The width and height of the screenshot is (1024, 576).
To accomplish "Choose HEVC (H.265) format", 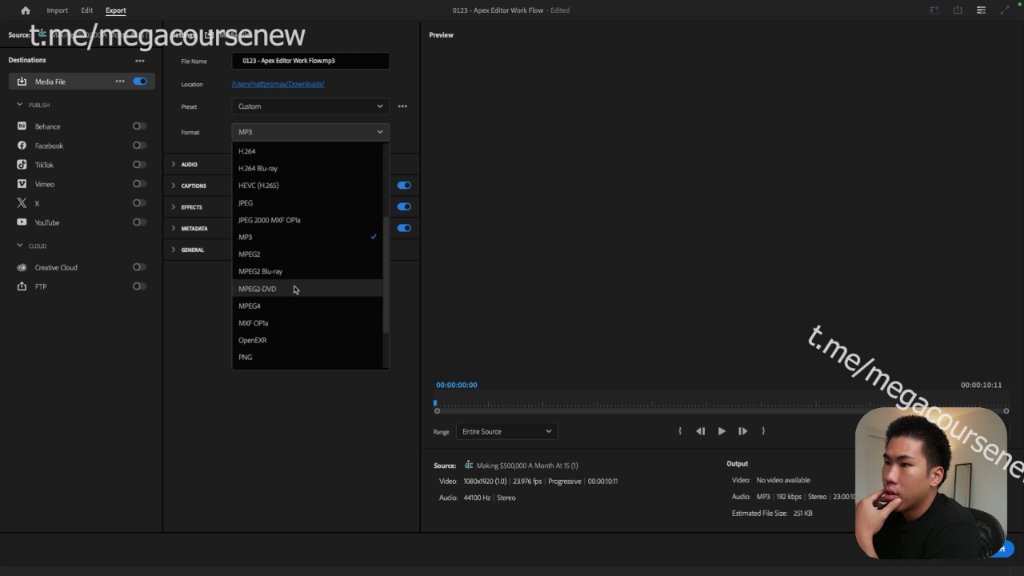I will coord(307,185).
